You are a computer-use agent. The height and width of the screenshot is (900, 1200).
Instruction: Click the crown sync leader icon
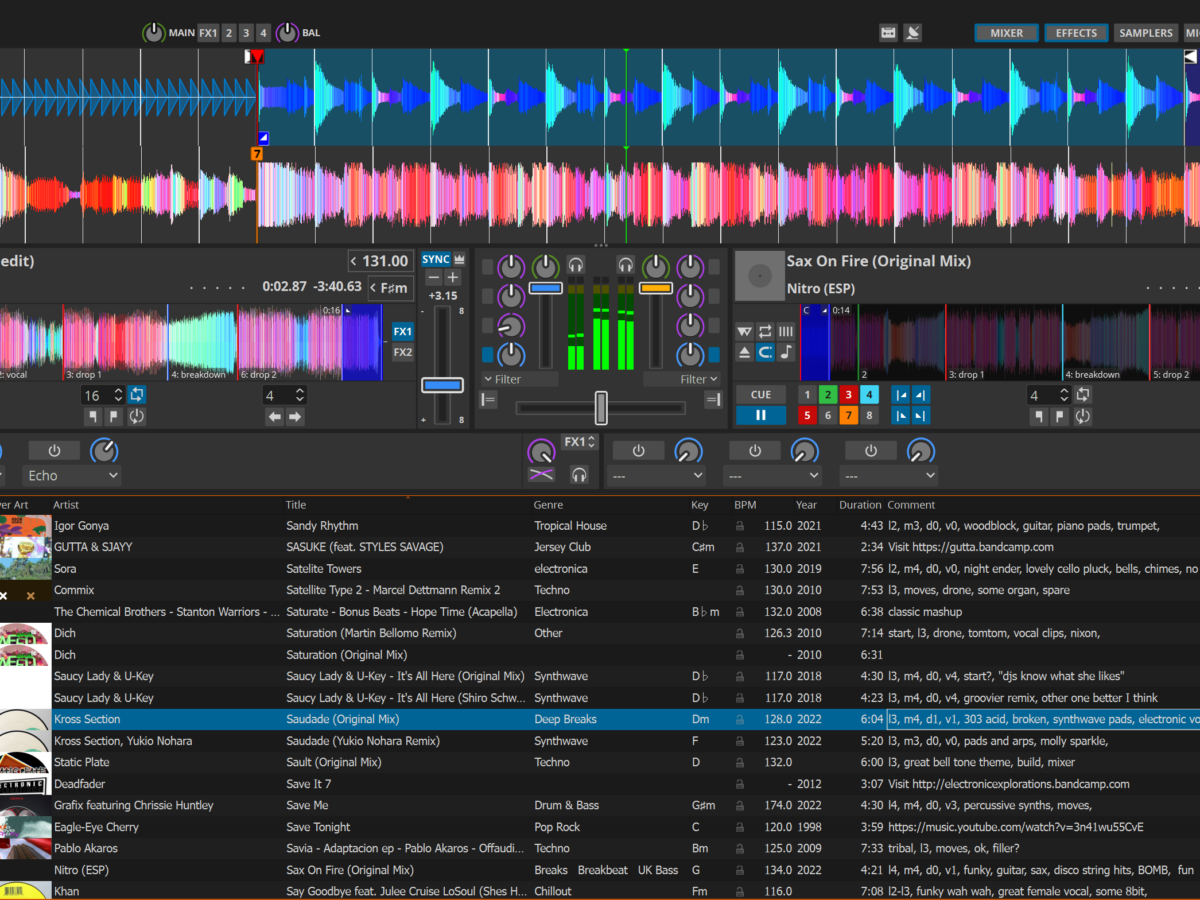coord(459,260)
